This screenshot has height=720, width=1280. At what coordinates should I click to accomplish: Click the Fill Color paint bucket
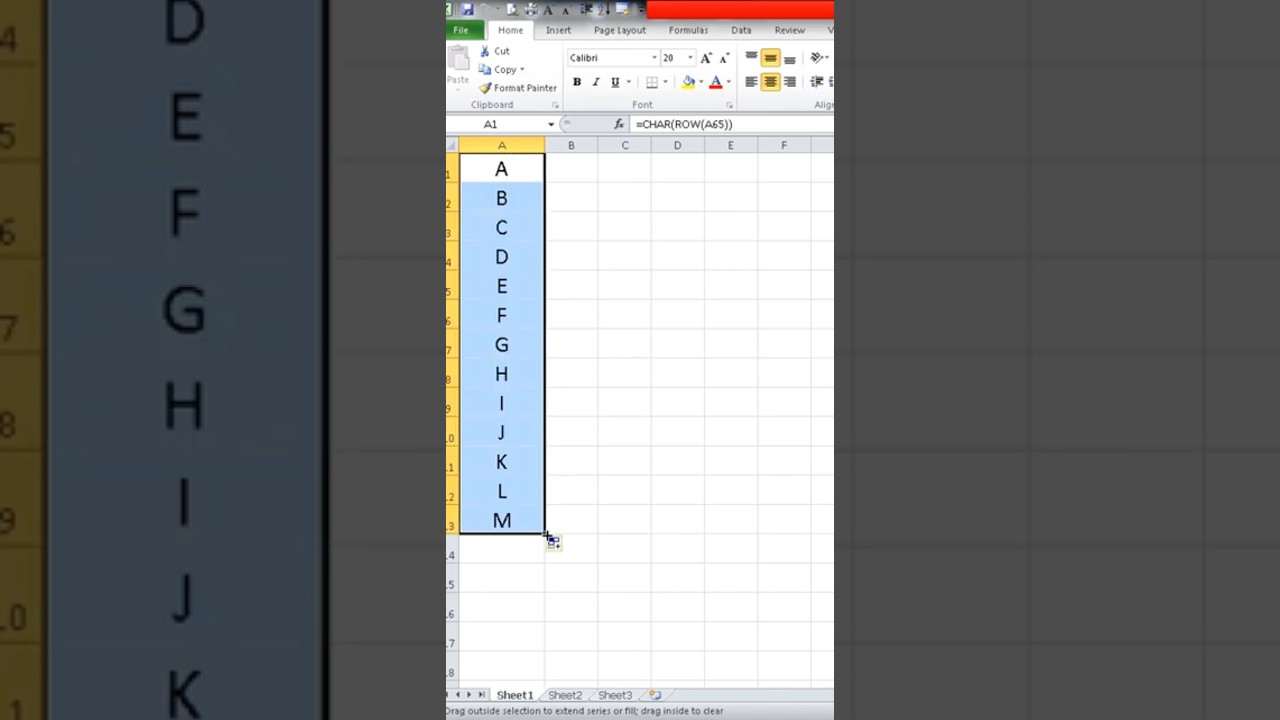(689, 82)
